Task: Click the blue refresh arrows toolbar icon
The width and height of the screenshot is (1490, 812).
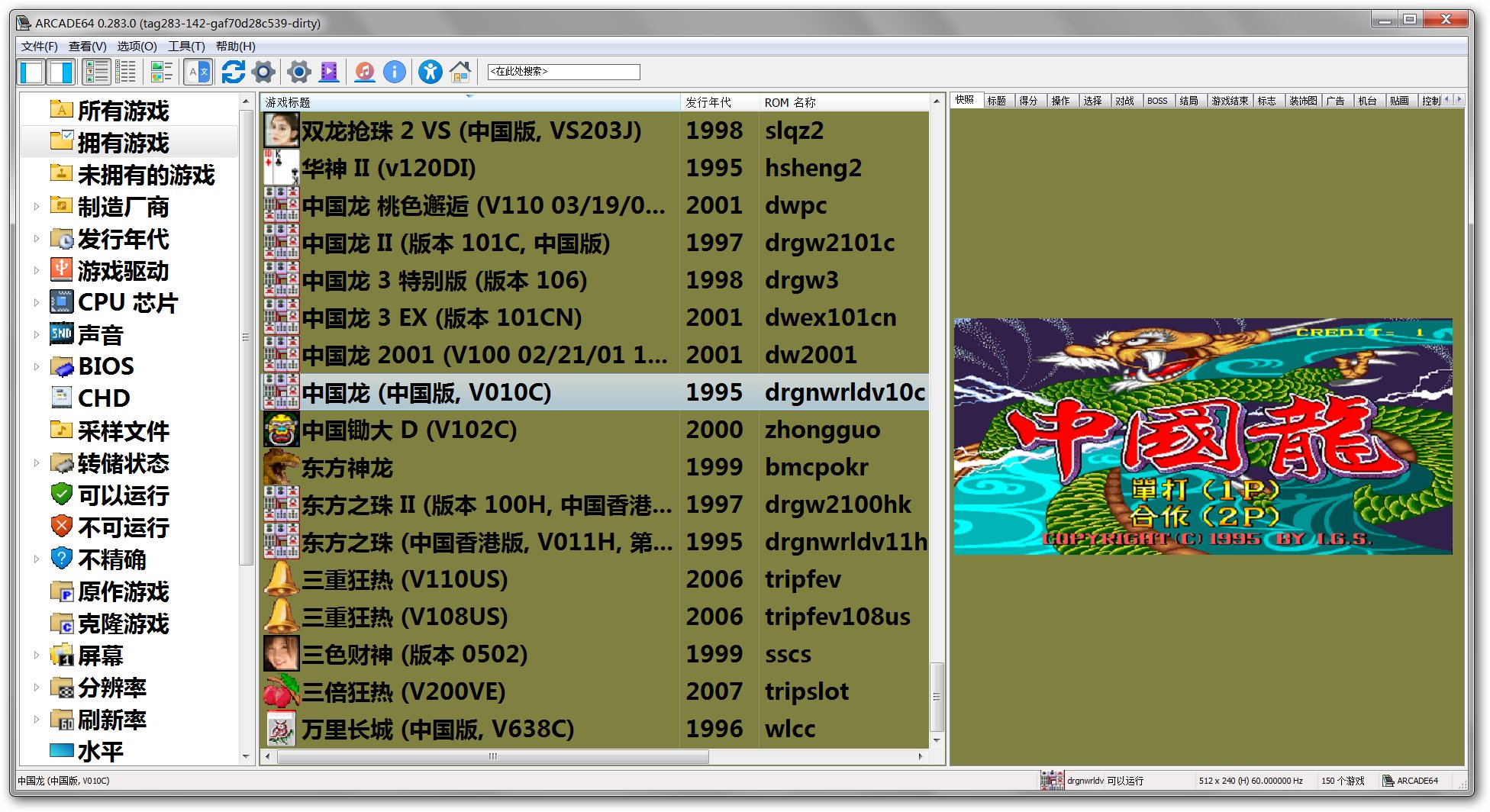Action: coord(233,72)
